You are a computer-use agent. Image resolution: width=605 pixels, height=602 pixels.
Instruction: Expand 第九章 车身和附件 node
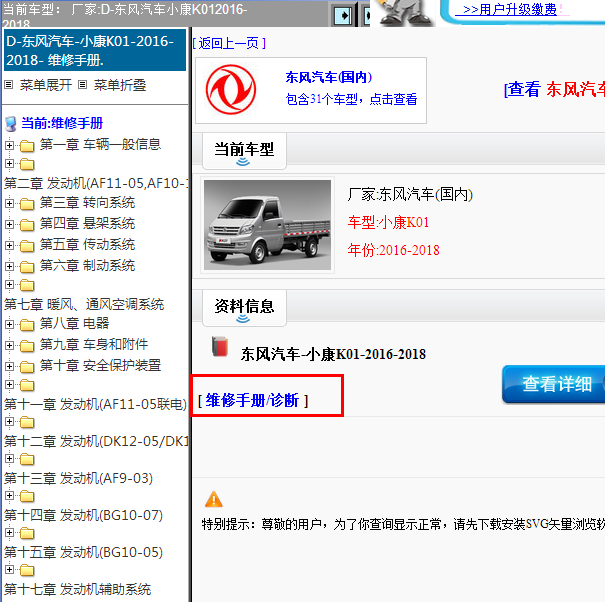pos(10,345)
